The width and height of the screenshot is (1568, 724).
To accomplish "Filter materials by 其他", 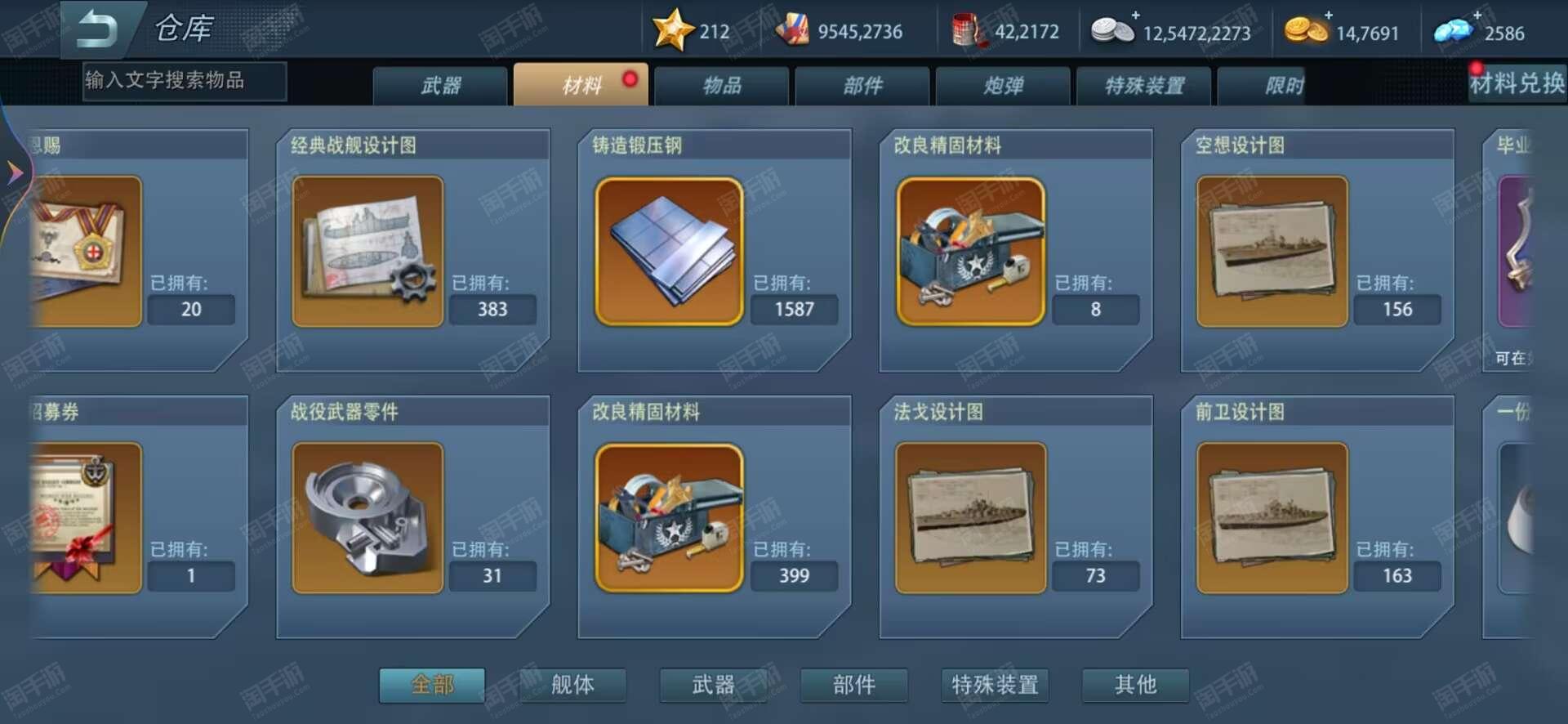I will pyautogui.click(x=1135, y=685).
